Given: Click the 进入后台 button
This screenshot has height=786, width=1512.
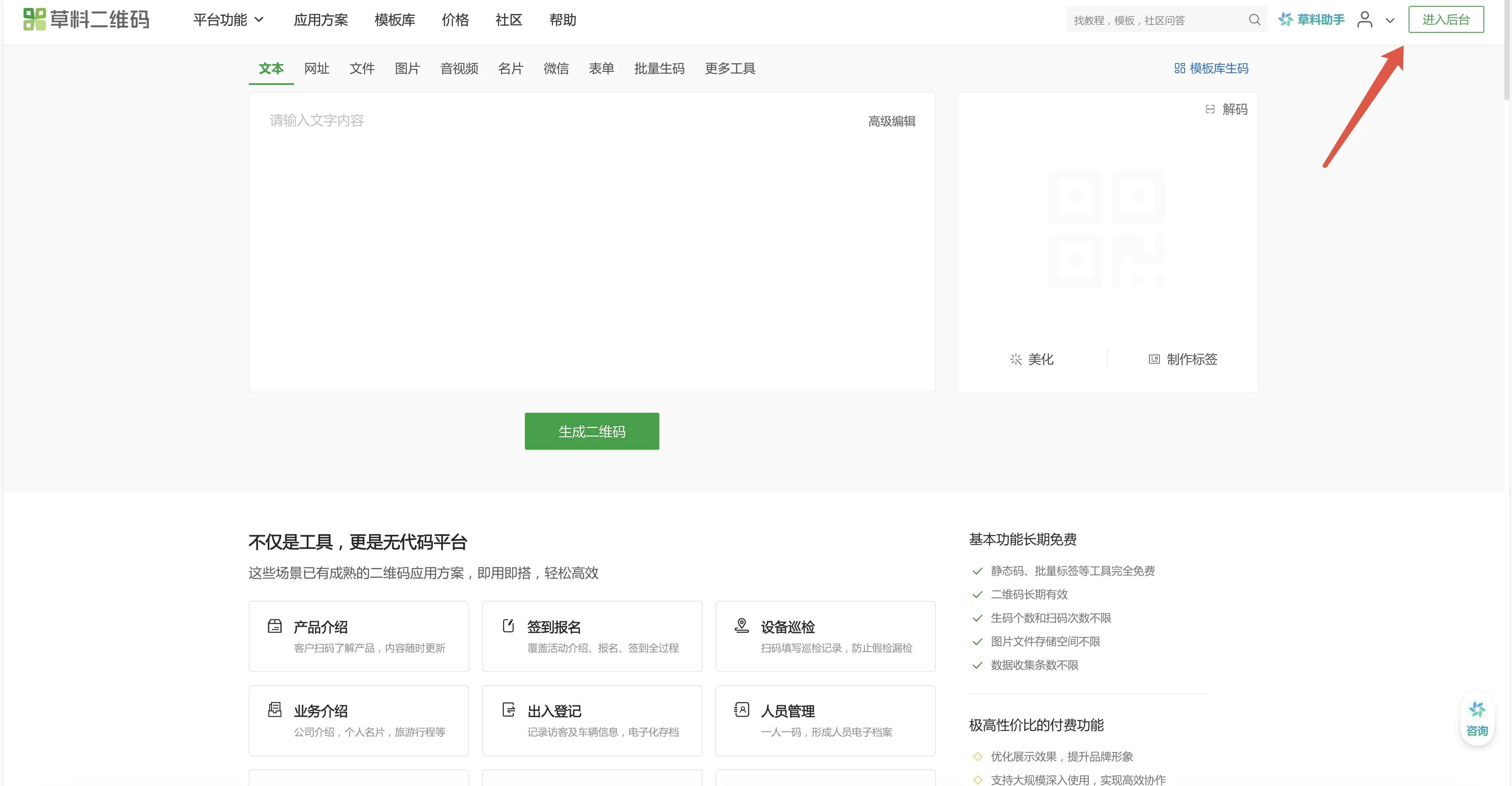Looking at the screenshot, I should coord(1446,19).
